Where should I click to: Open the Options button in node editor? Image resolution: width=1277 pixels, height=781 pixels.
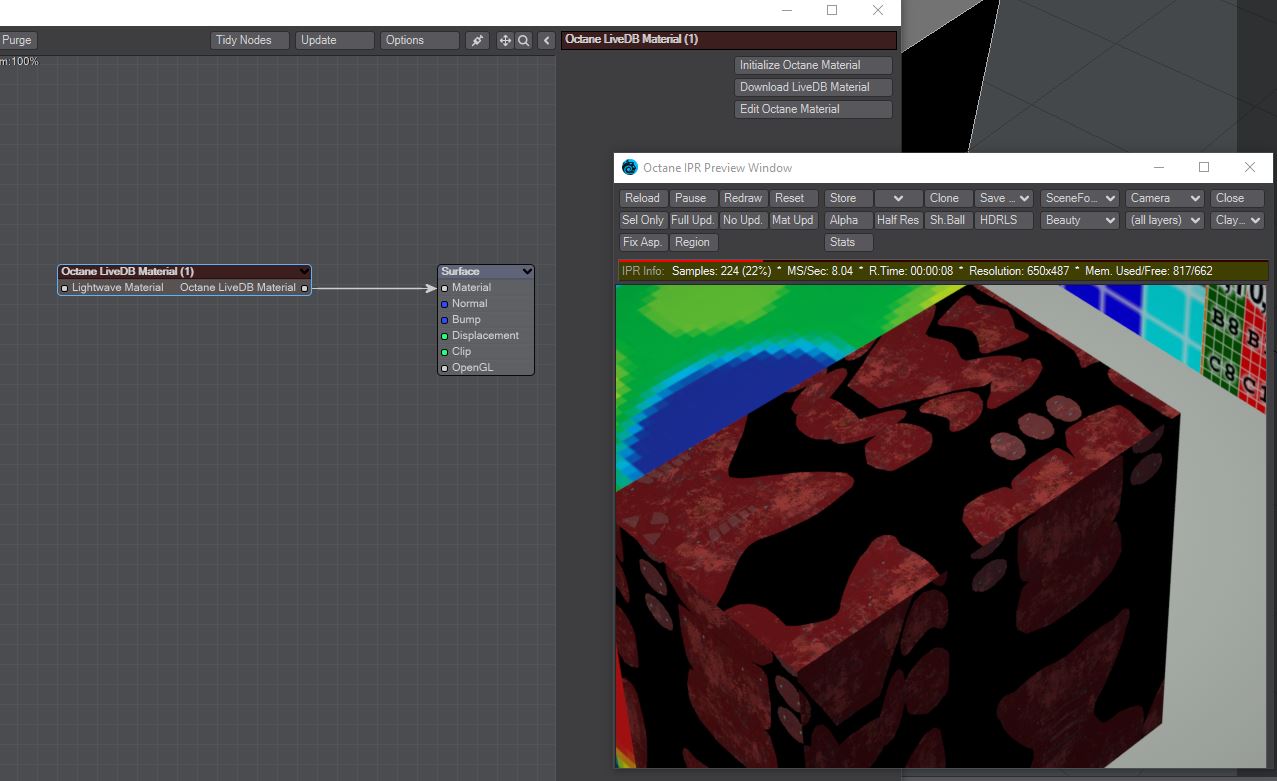point(420,40)
